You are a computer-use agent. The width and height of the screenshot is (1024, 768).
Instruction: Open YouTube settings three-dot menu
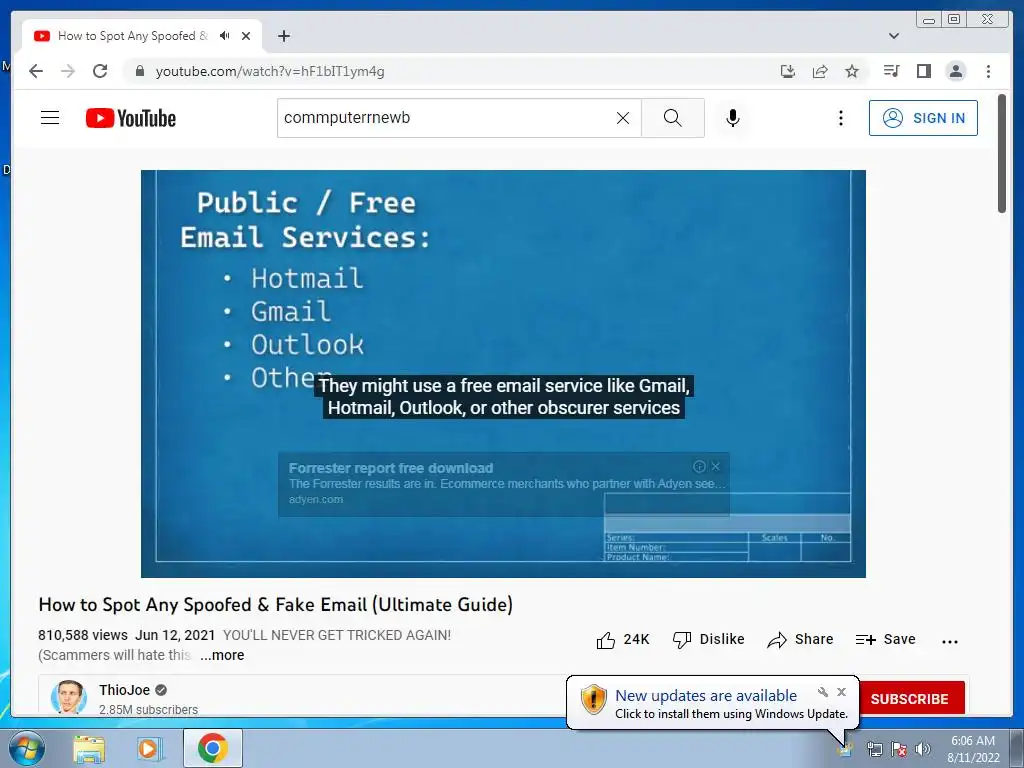(x=840, y=118)
